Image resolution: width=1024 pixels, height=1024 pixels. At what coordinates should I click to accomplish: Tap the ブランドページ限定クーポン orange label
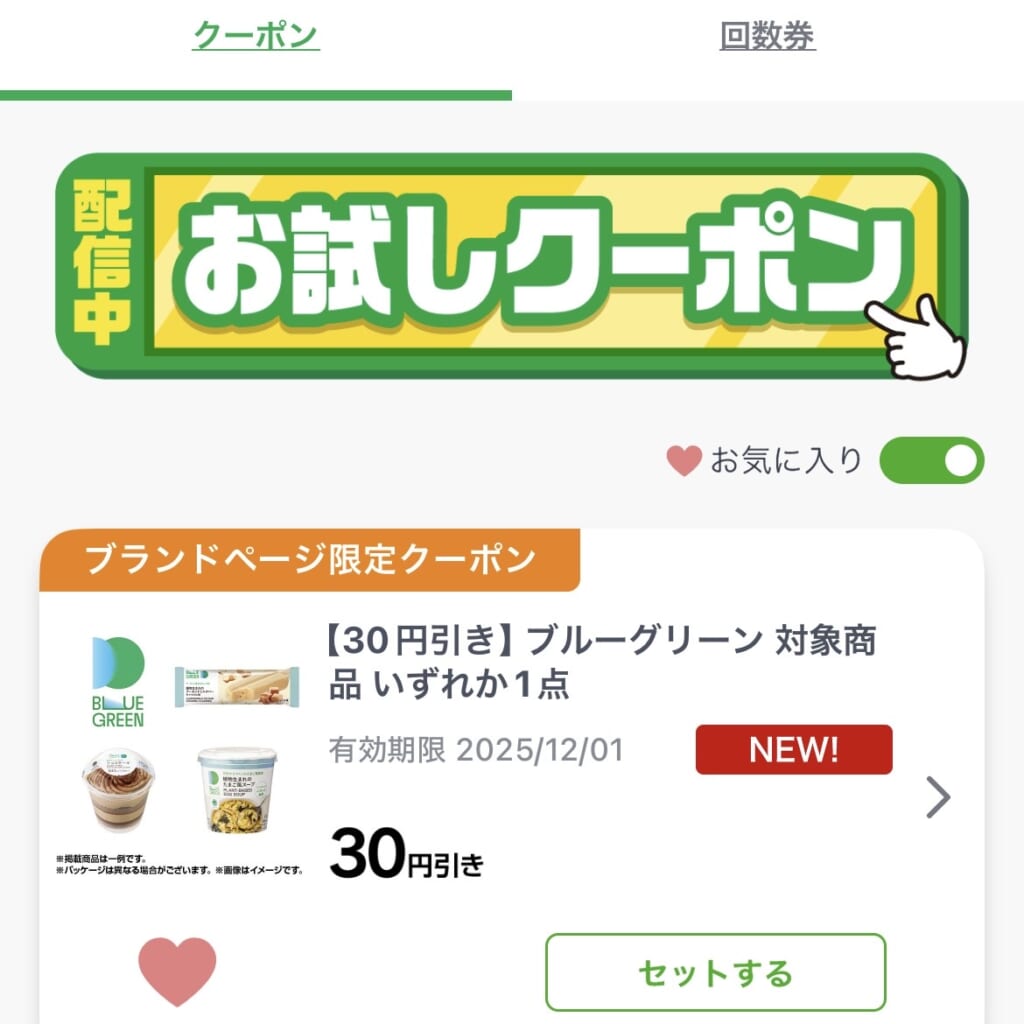(x=310, y=560)
